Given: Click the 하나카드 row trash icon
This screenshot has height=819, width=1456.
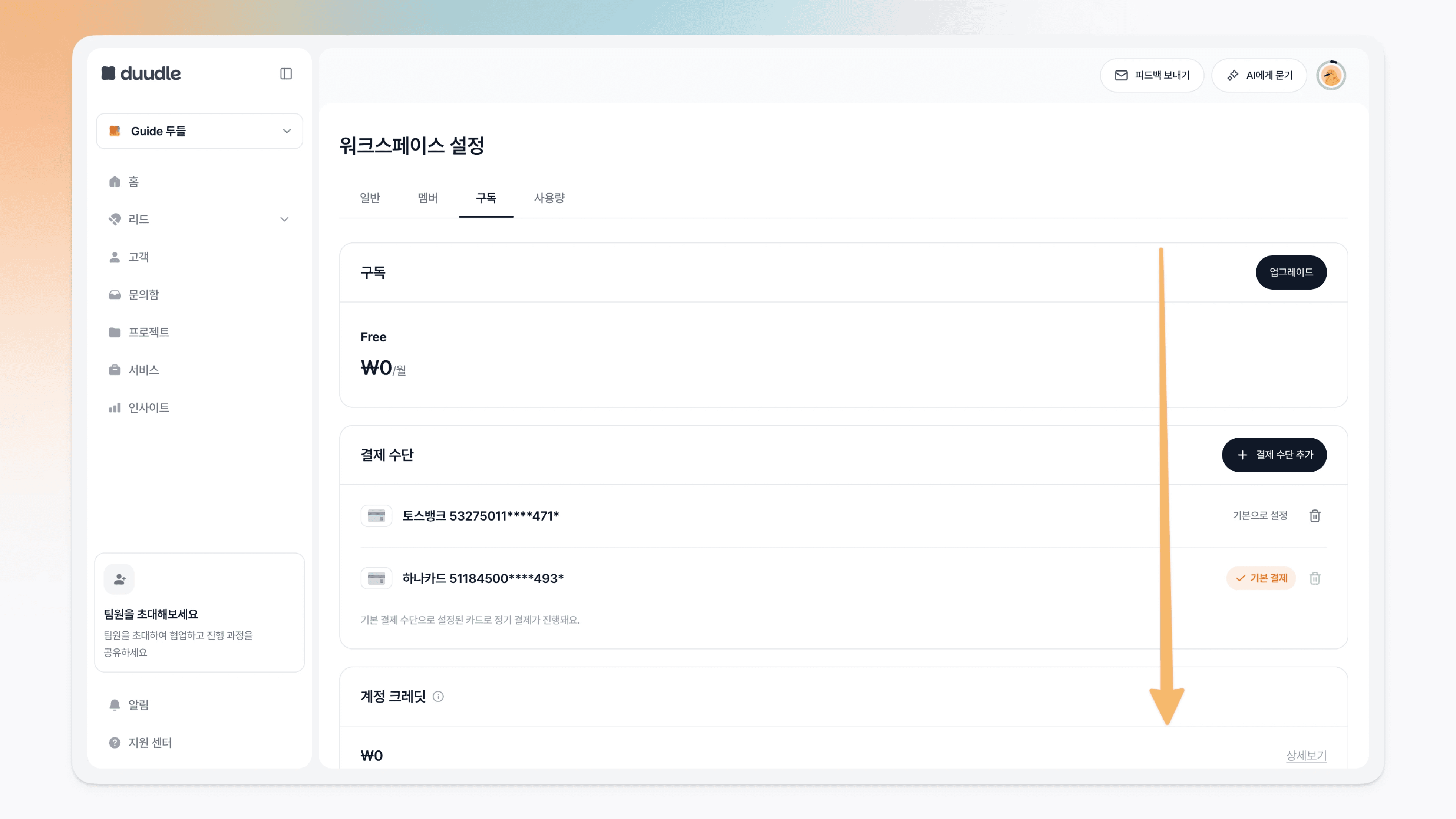Looking at the screenshot, I should [x=1315, y=579].
